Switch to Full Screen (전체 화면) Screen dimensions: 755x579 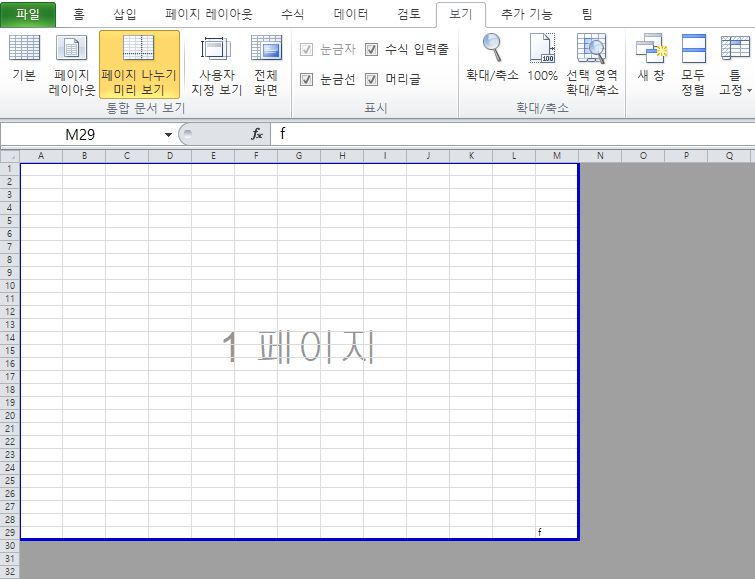click(266, 64)
